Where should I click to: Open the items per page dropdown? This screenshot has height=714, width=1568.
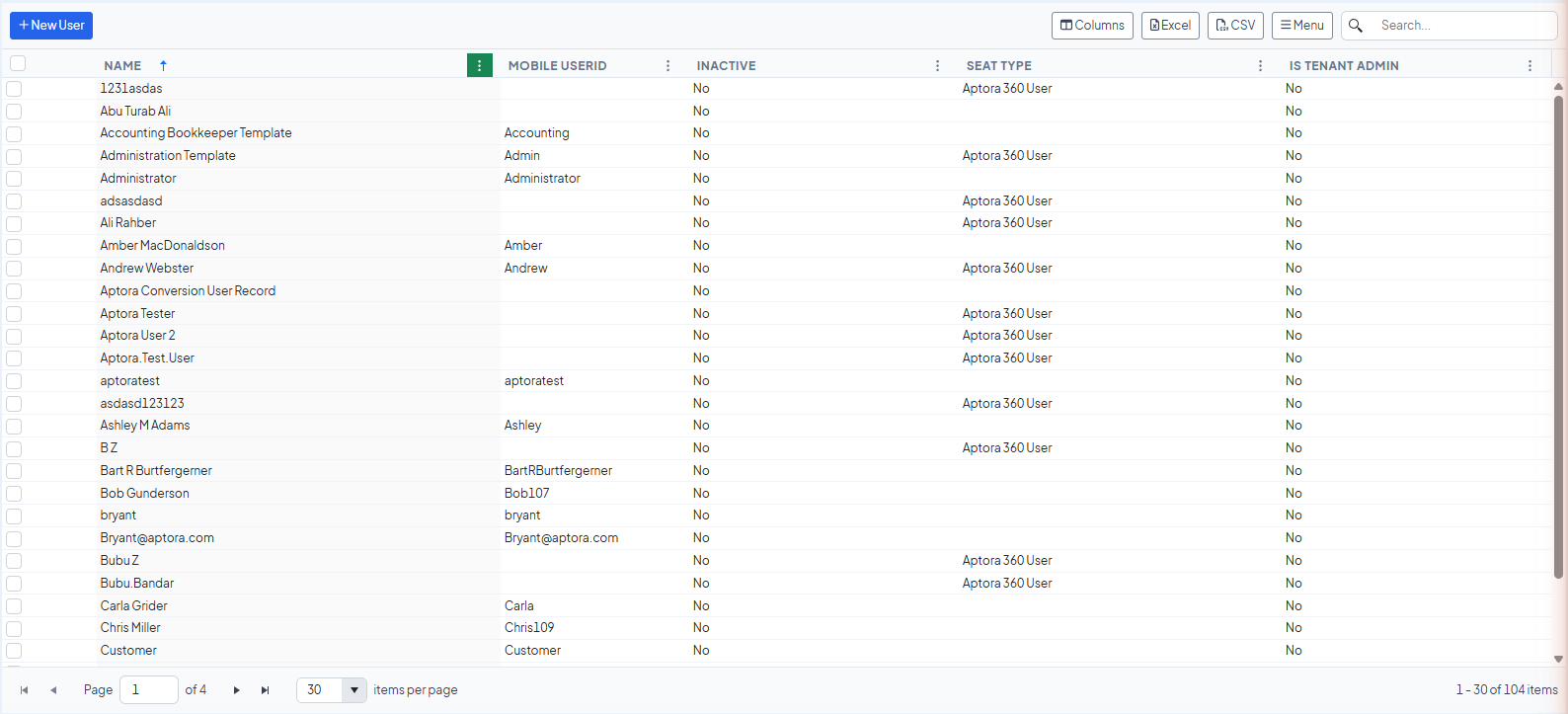tap(354, 690)
